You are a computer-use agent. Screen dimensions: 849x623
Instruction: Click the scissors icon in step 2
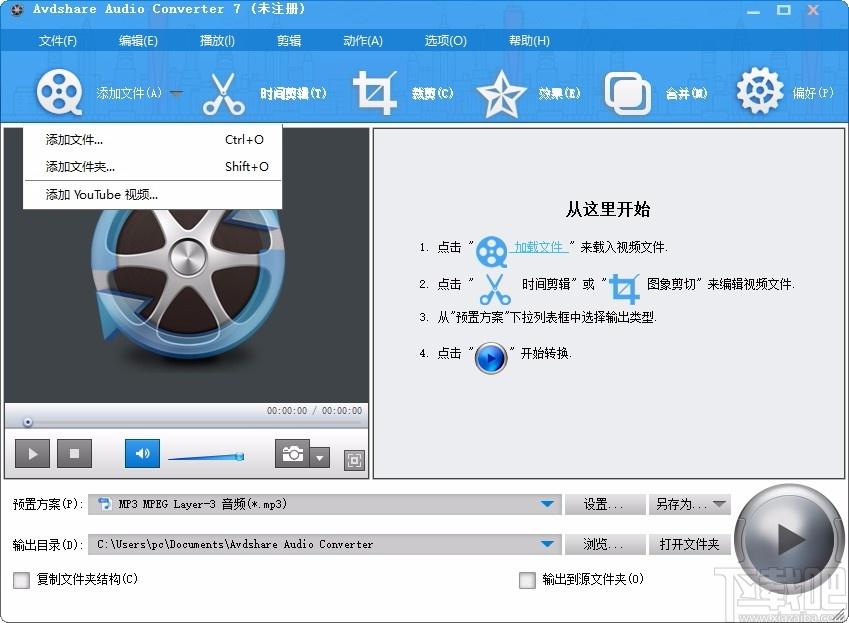[x=495, y=289]
